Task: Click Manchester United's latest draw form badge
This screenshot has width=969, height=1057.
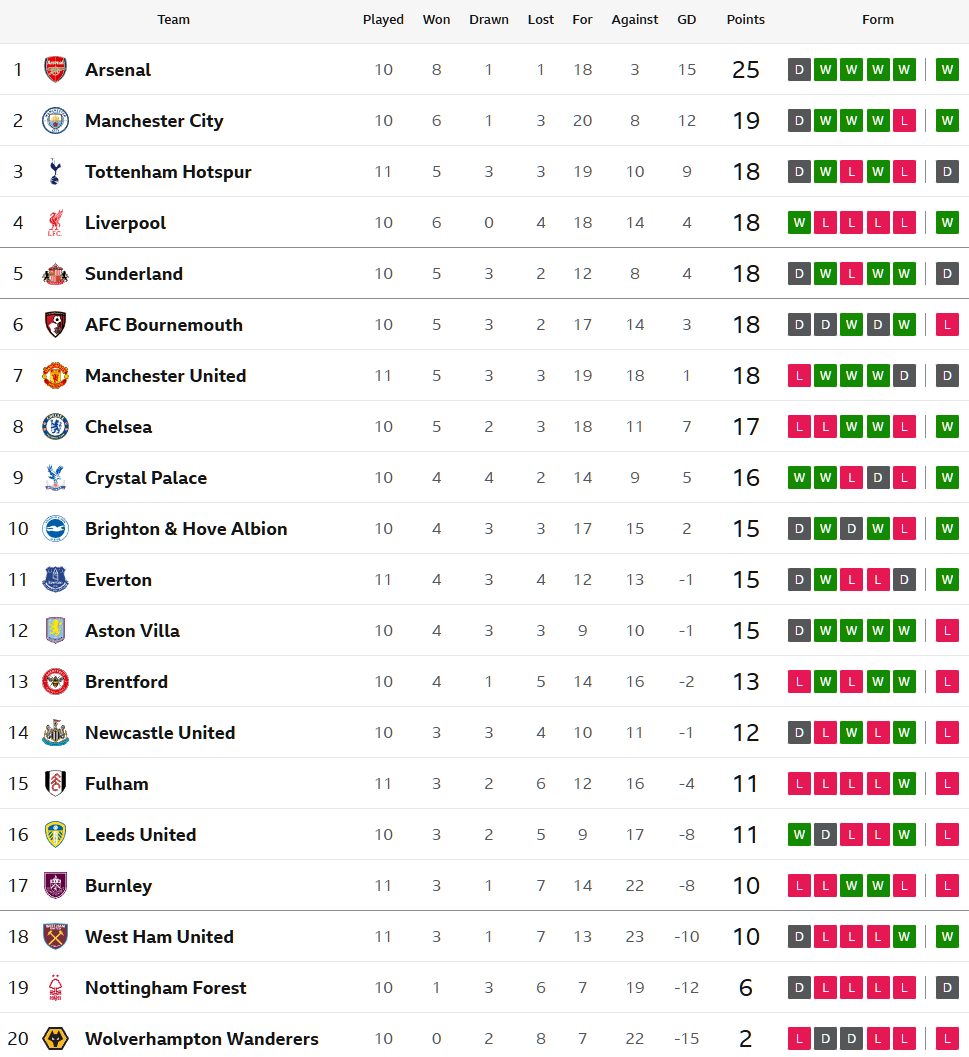Action: pos(947,376)
